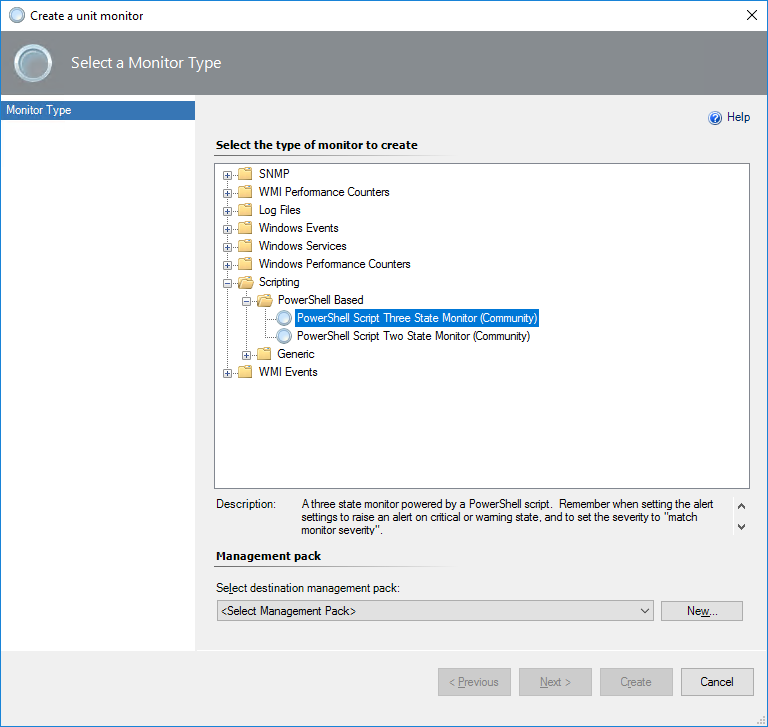Click the WMI Performance Counters folder icon
Viewport: 768px width, 727px height.
[x=245, y=192]
